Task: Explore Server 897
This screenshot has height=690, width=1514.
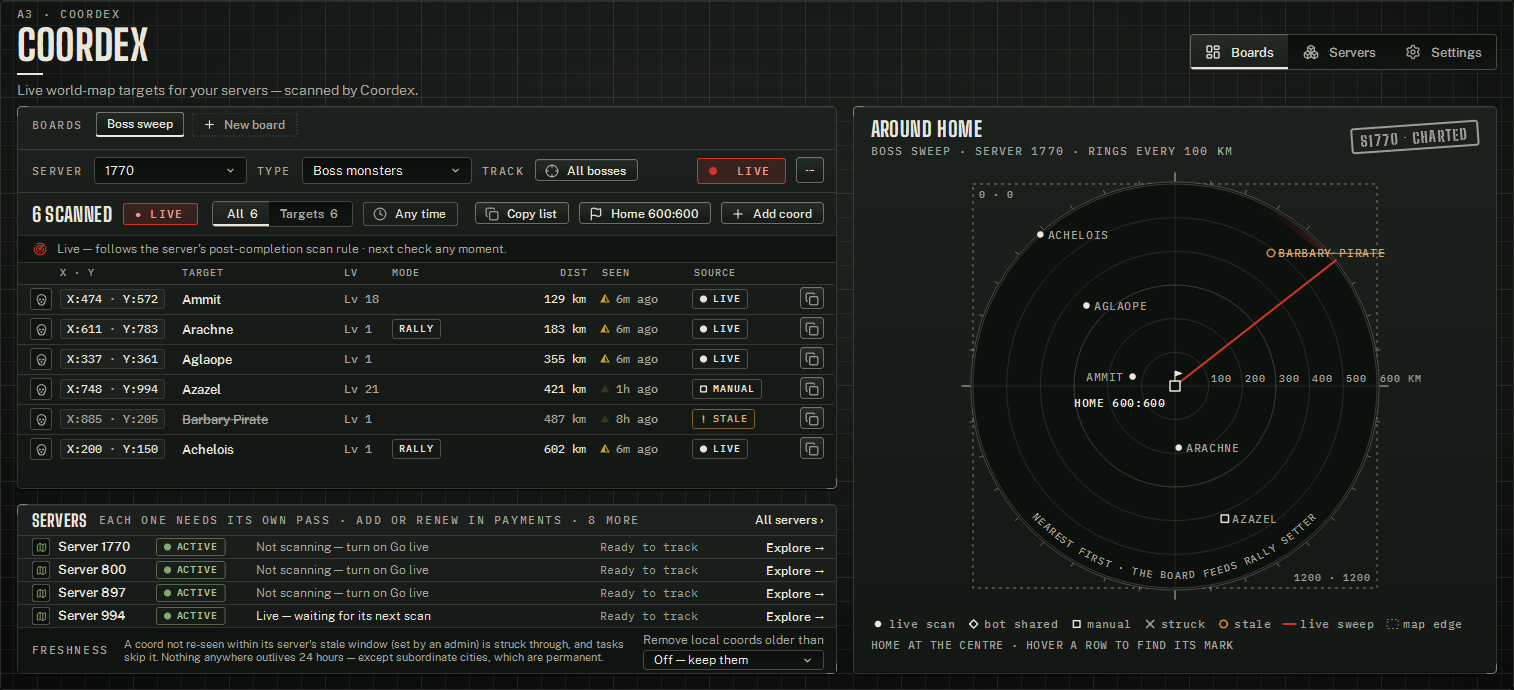Action: [795, 593]
